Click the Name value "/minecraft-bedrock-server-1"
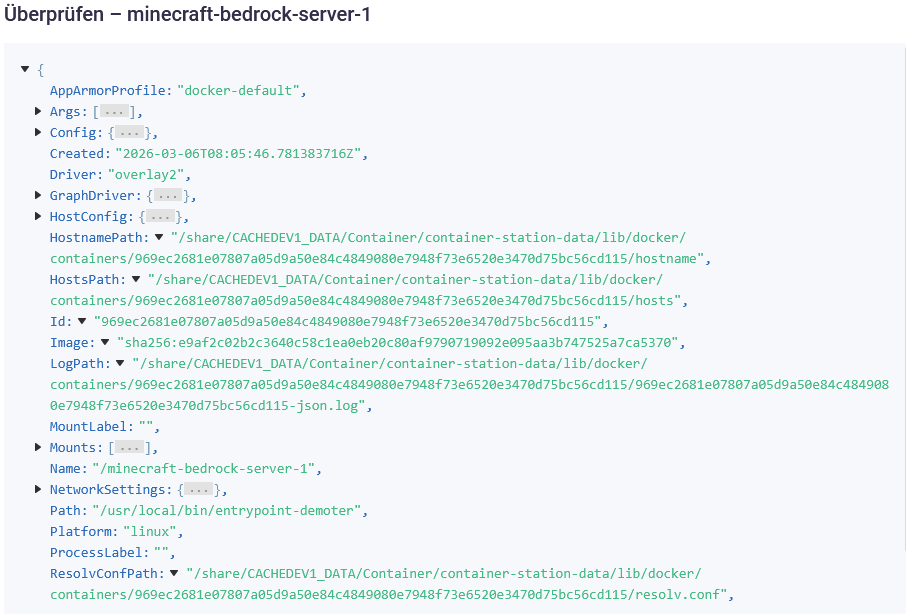The height and width of the screenshot is (614, 906). point(204,469)
